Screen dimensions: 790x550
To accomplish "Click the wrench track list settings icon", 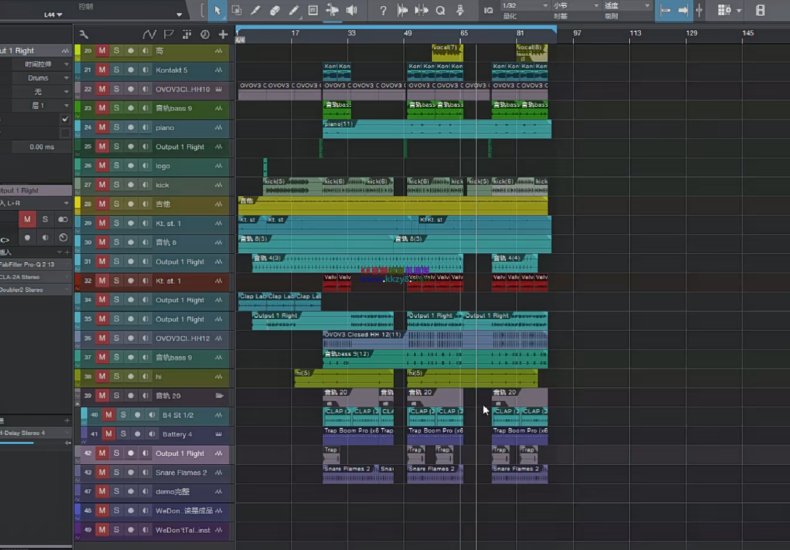I will point(83,34).
